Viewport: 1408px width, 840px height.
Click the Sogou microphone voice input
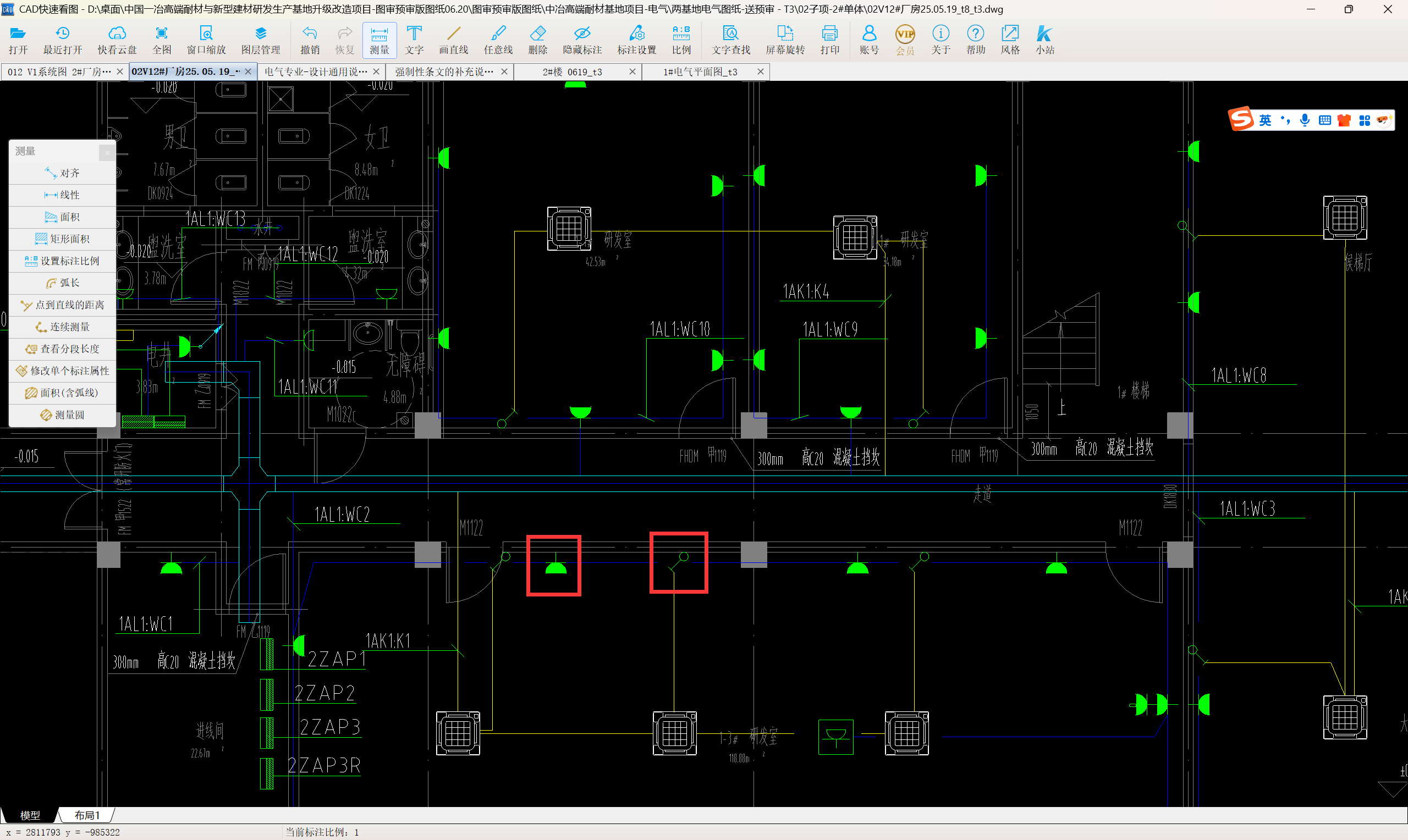point(1305,120)
